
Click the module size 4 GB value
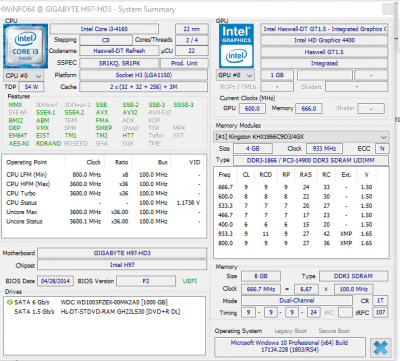(253, 149)
